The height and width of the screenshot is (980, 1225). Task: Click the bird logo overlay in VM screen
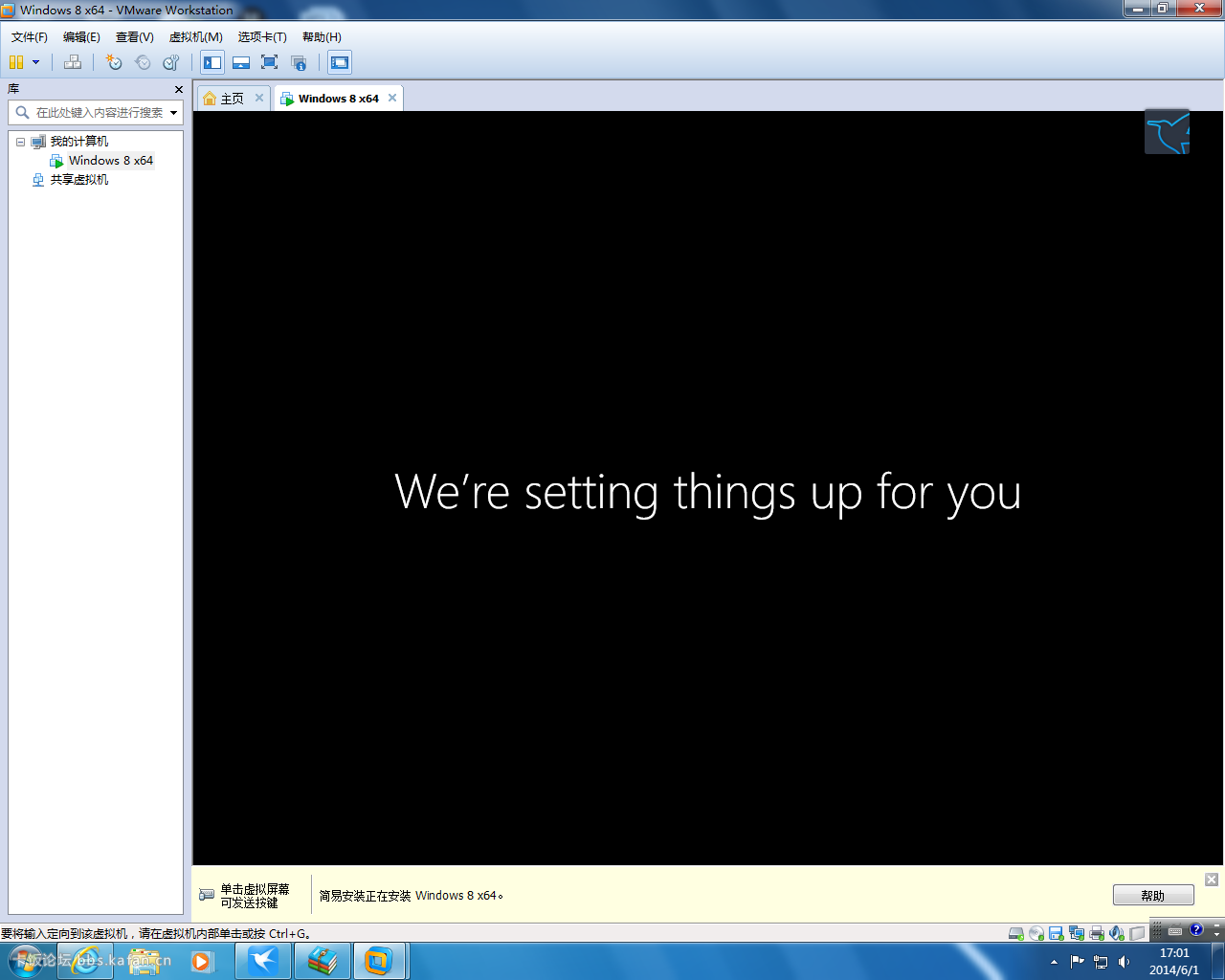(x=1167, y=131)
